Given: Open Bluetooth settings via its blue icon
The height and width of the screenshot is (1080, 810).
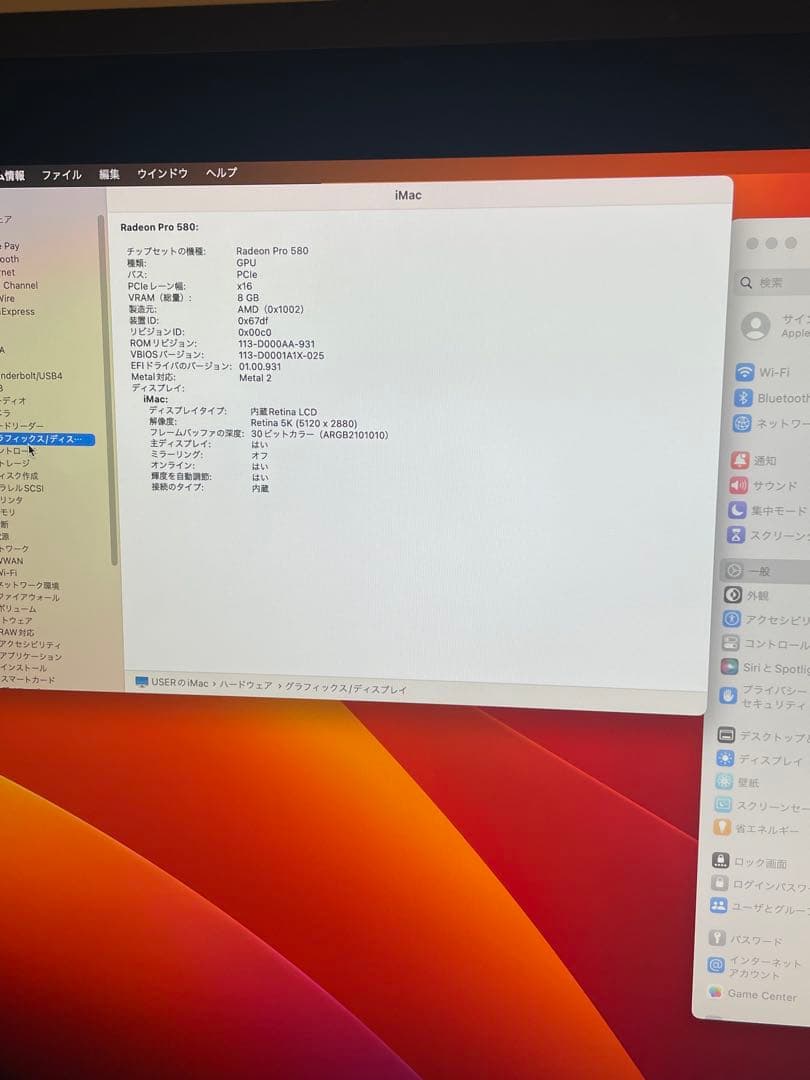Looking at the screenshot, I should tap(743, 398).
